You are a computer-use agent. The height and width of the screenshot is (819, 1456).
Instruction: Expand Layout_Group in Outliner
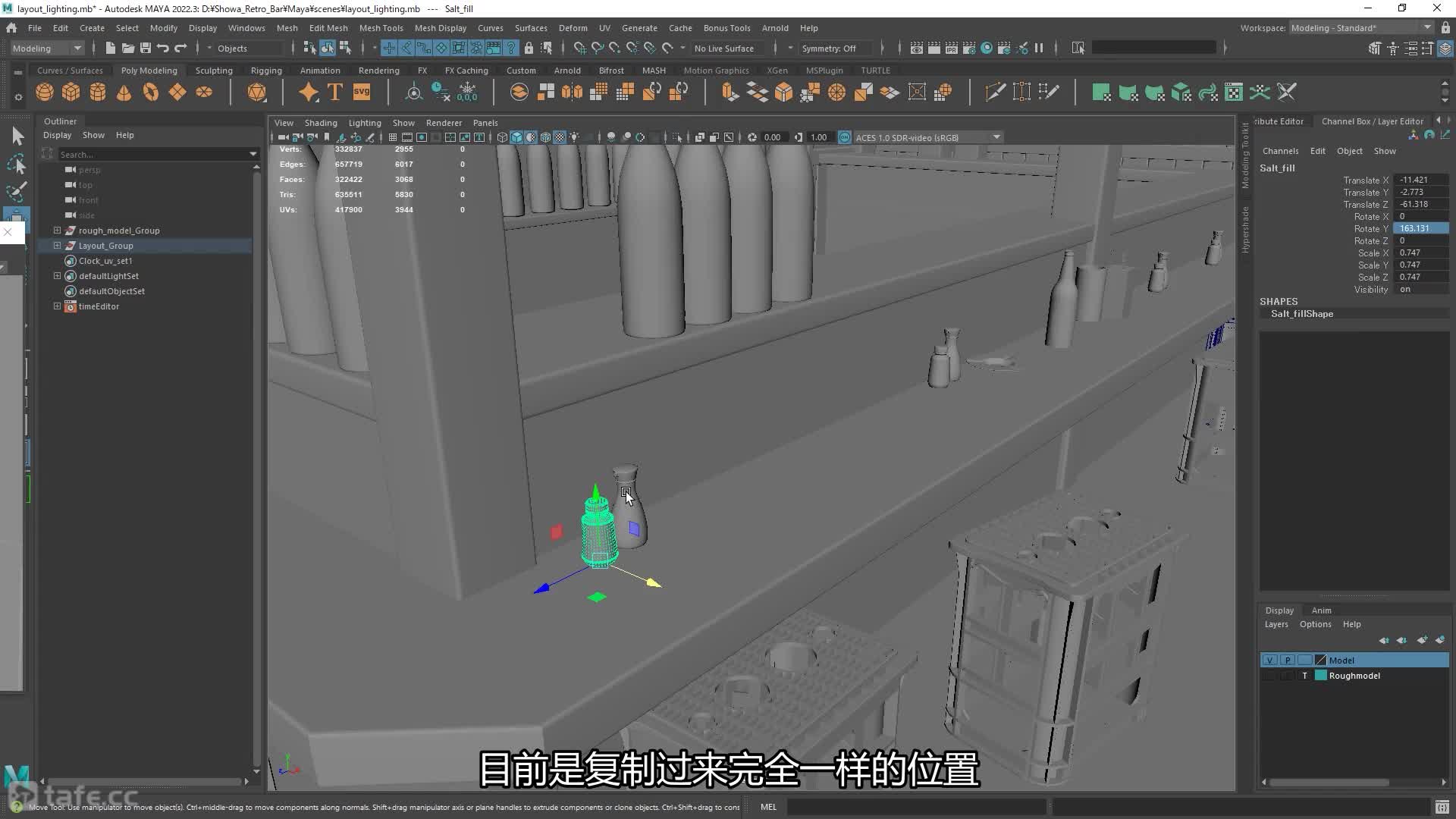(x=57, y=246)
